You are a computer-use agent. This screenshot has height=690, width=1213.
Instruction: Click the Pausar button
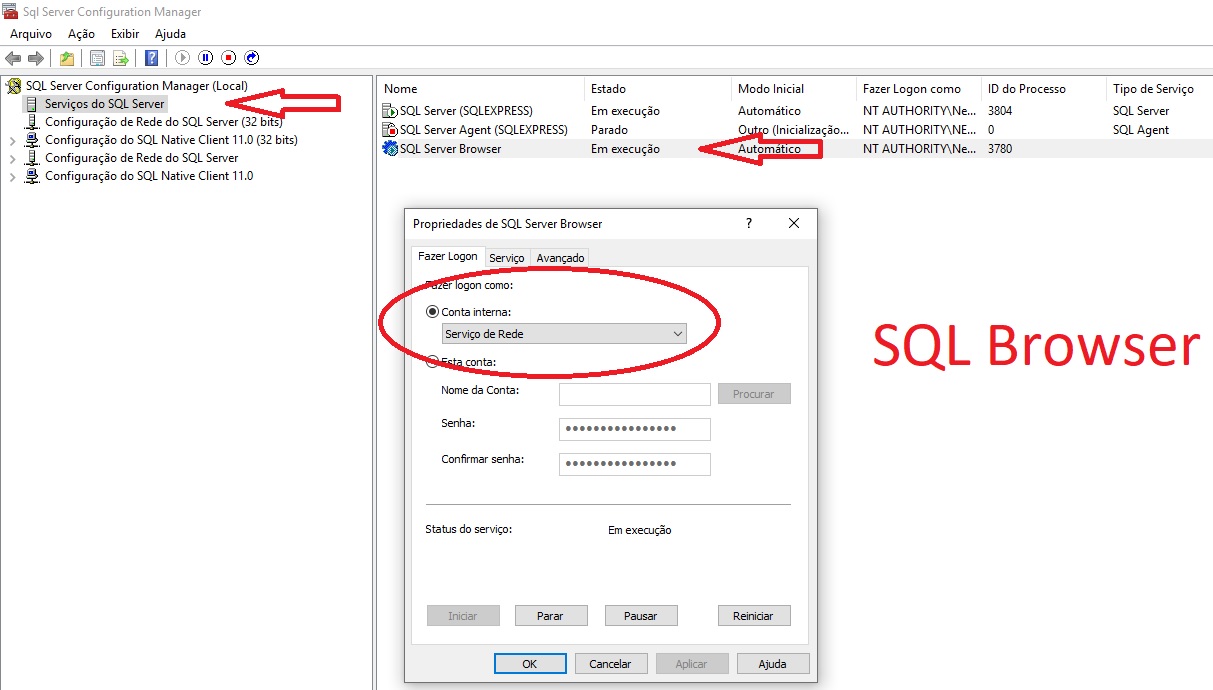point(641,616)
